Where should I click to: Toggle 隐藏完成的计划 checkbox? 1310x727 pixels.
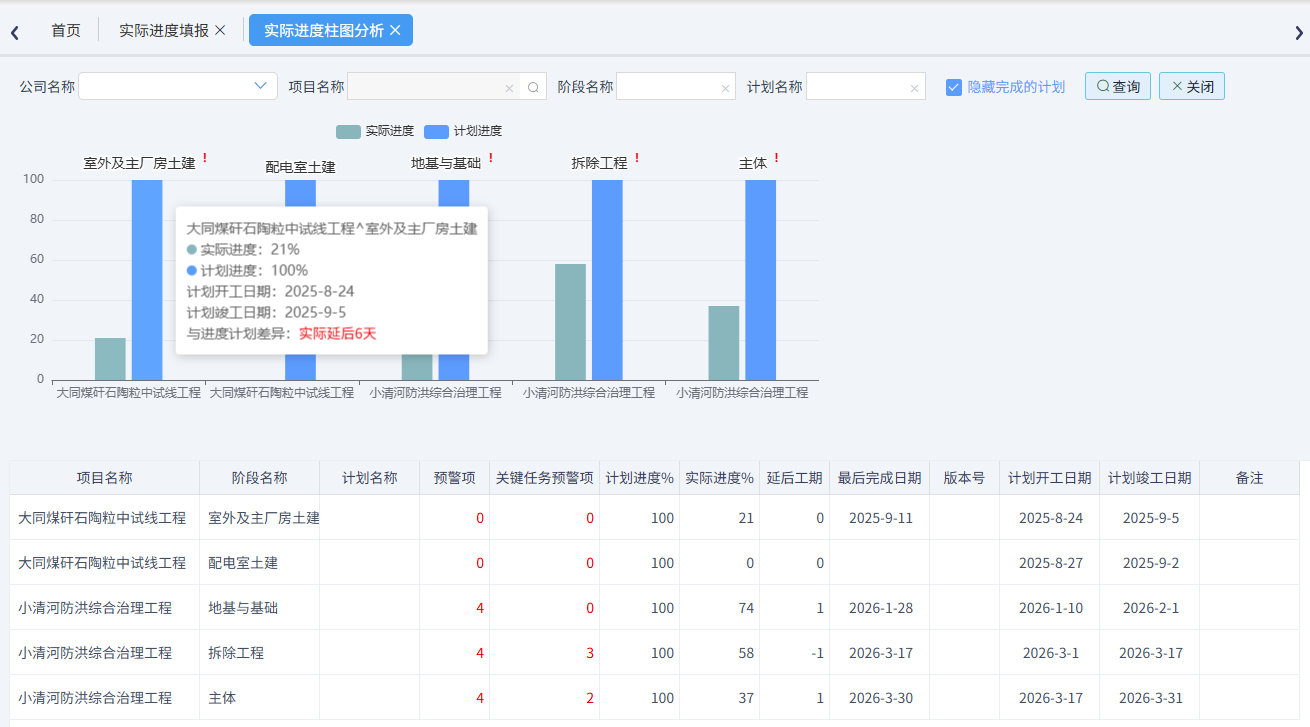coord(954,87)
